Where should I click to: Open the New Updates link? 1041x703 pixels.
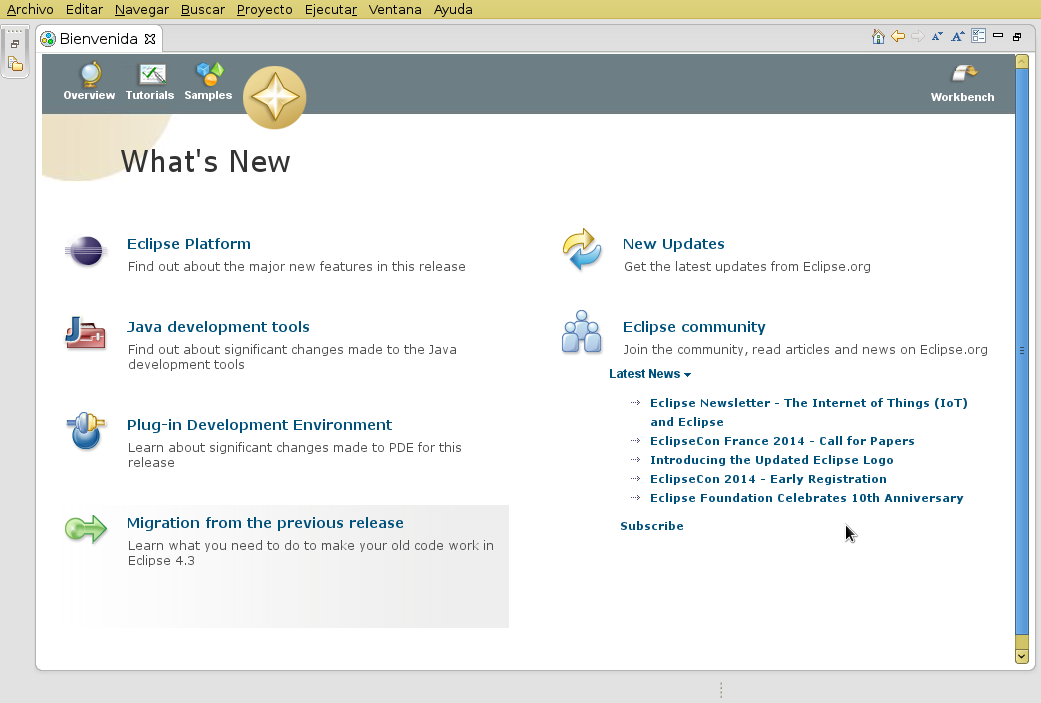673,244
